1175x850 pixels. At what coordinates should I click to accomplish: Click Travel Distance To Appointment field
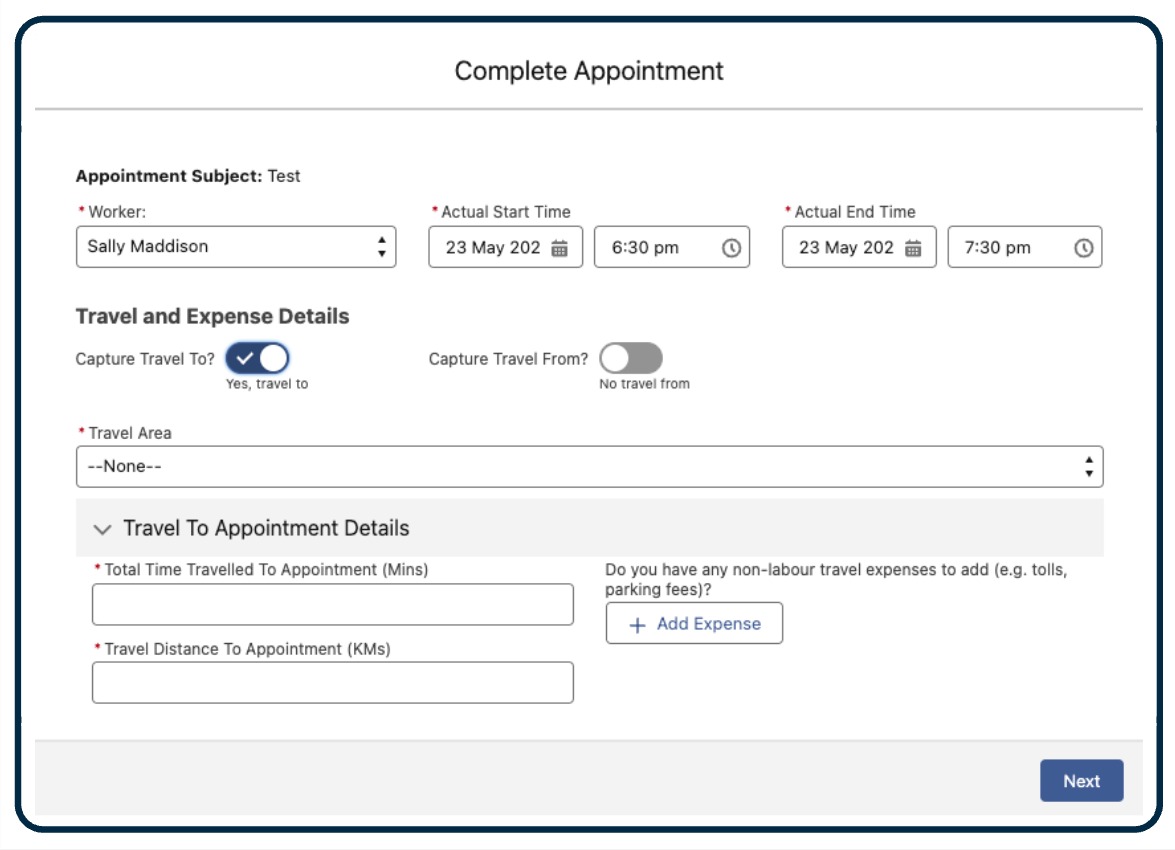click(333, 683)
